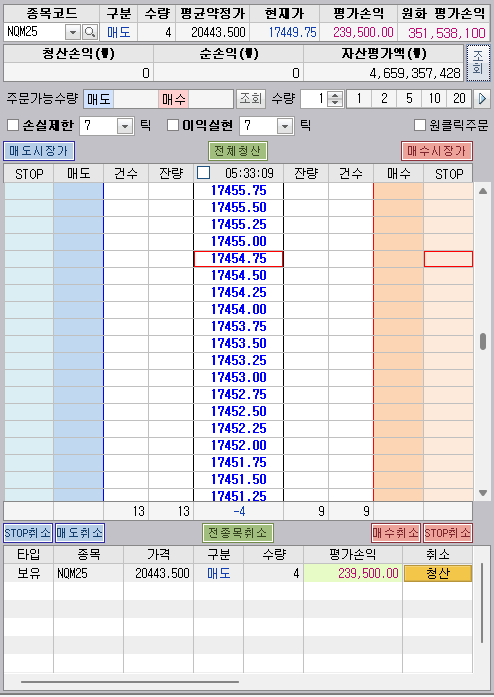Enable the 손실제한 stop-loss checkbox

click(x=13, y=125)
